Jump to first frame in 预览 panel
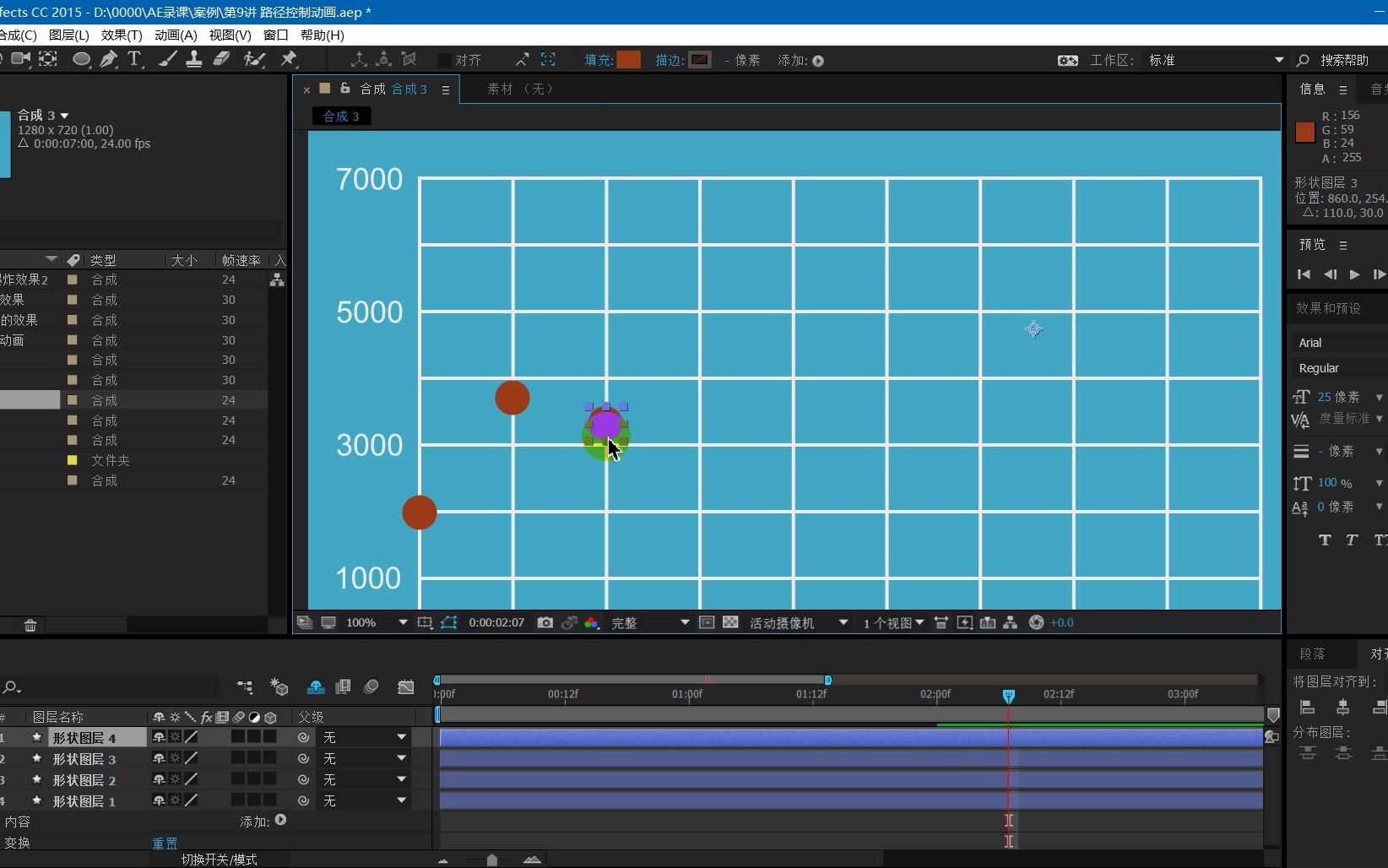Screen dimensions: 1388x868 (1304, 274)
